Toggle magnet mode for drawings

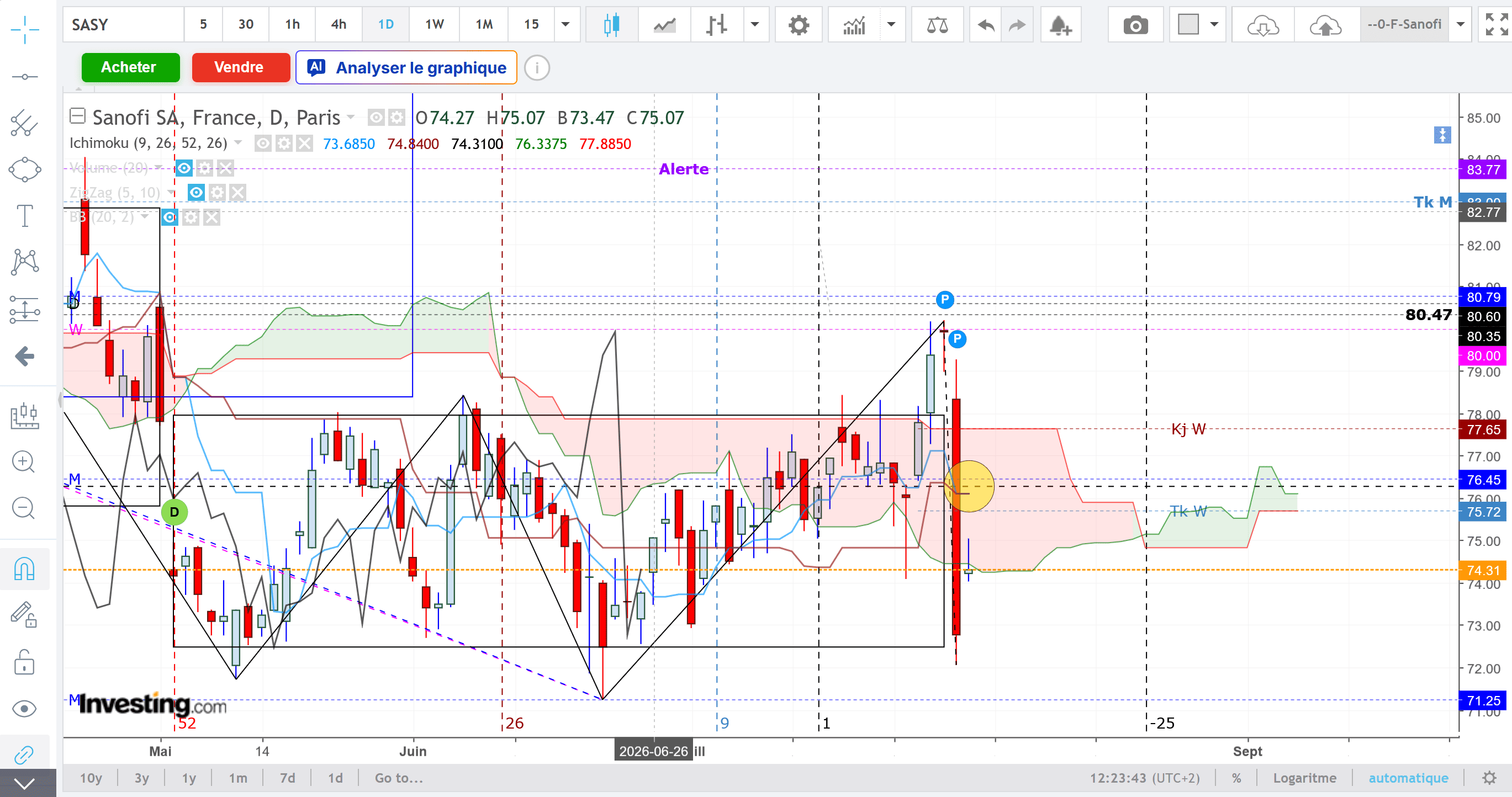coord(25,568)
